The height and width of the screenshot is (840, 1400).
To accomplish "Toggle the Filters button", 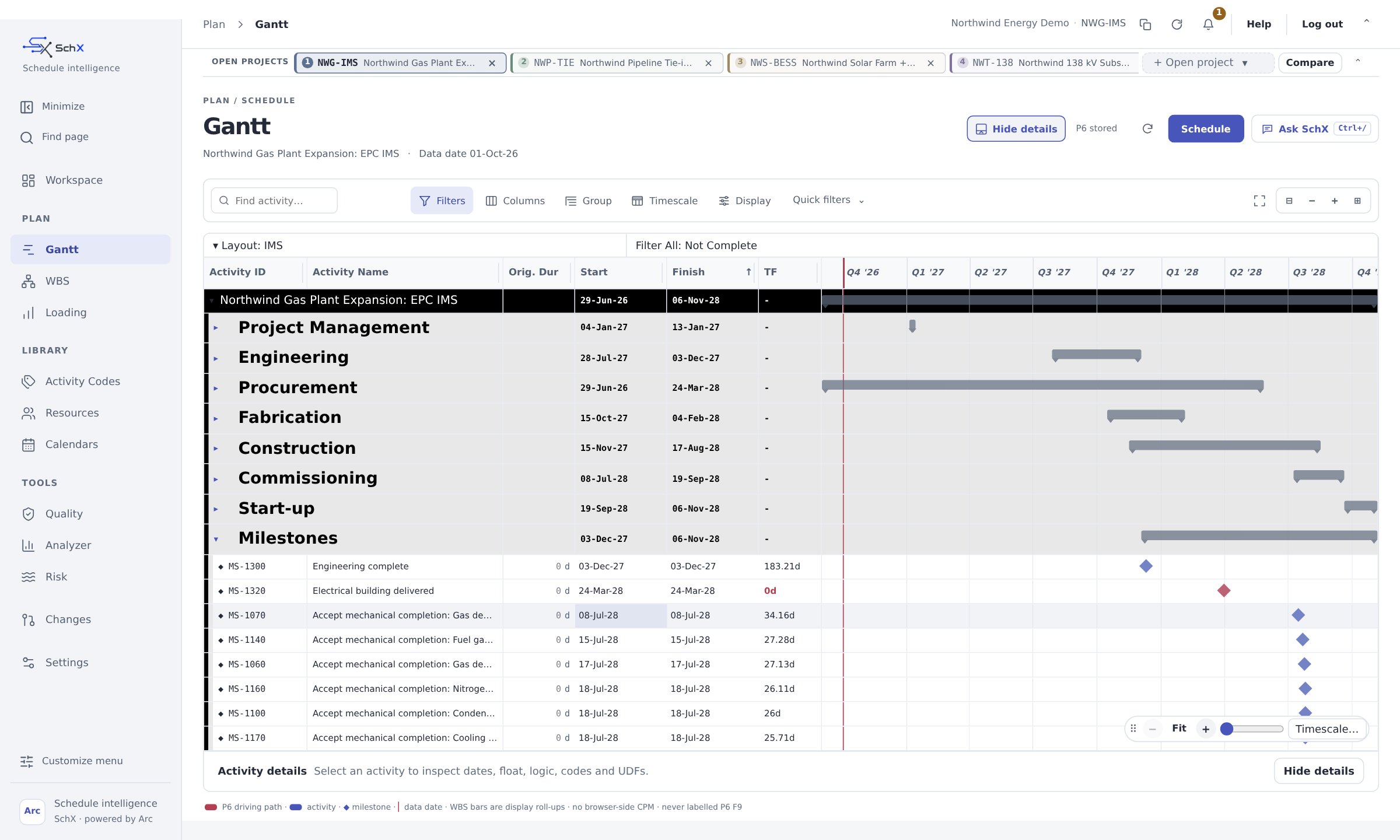I will point(442,201).
